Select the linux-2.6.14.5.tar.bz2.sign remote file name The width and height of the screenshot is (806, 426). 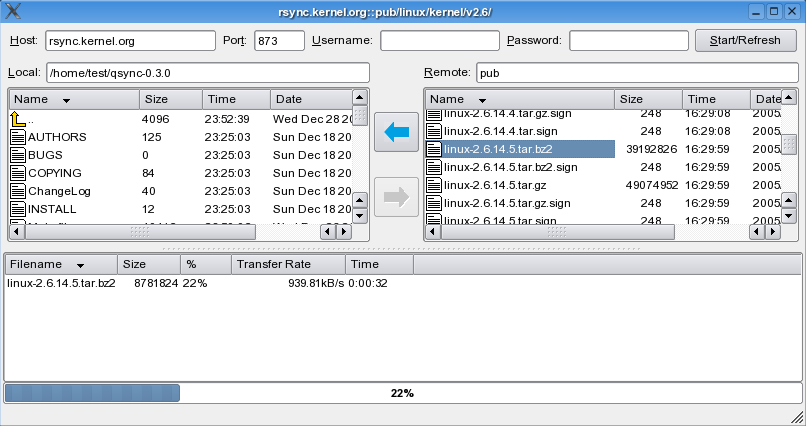(x=510, y=167)
